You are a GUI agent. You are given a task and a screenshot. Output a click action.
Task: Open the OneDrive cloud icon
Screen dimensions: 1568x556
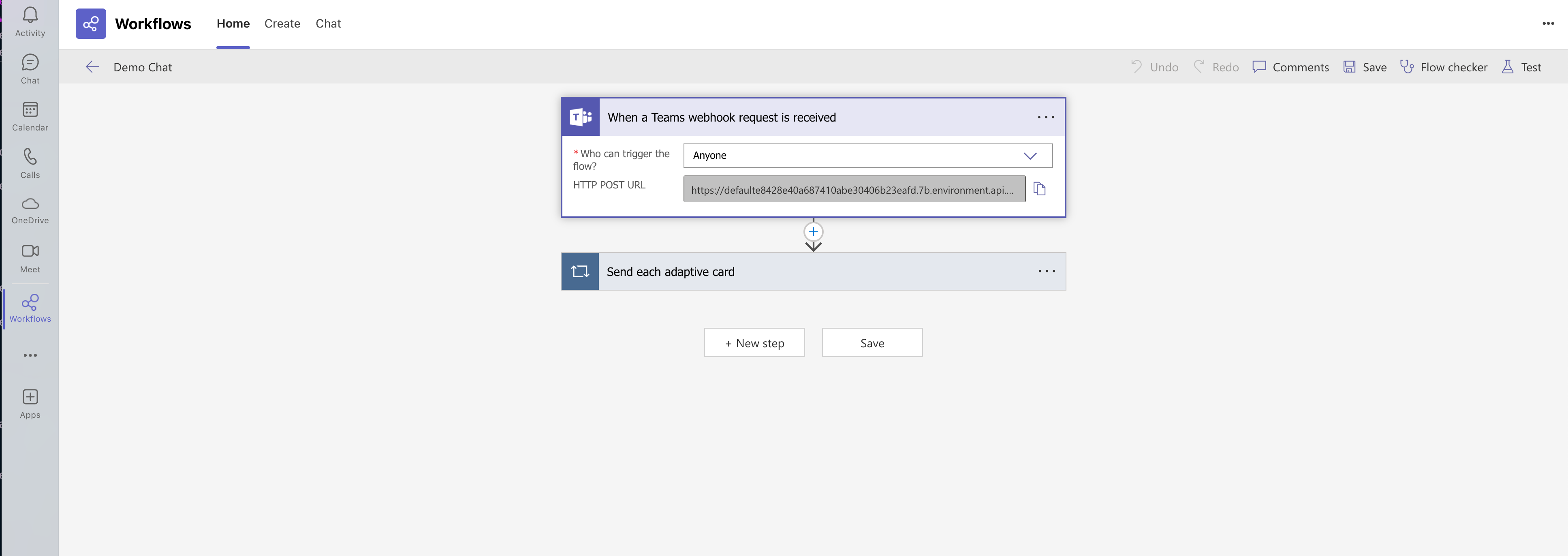(30, 210)
